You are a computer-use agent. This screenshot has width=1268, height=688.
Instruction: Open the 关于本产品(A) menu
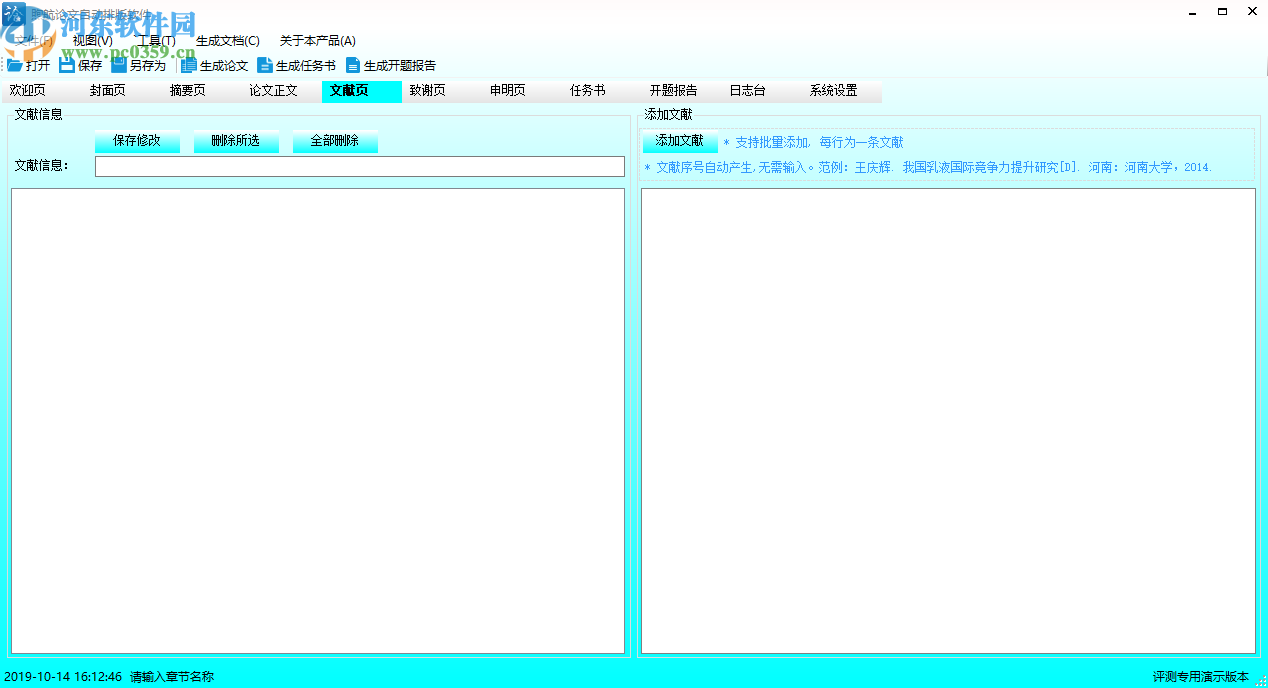coord(318,41)
